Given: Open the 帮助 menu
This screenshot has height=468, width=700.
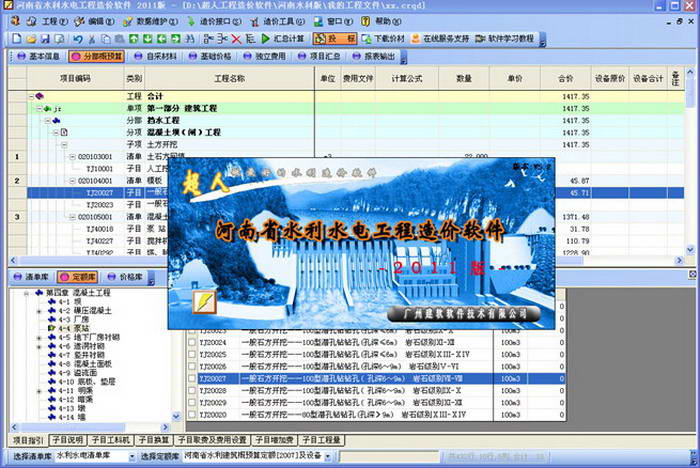Looking at the screenshot, I should pyautogui.click(x=381, y=21).
